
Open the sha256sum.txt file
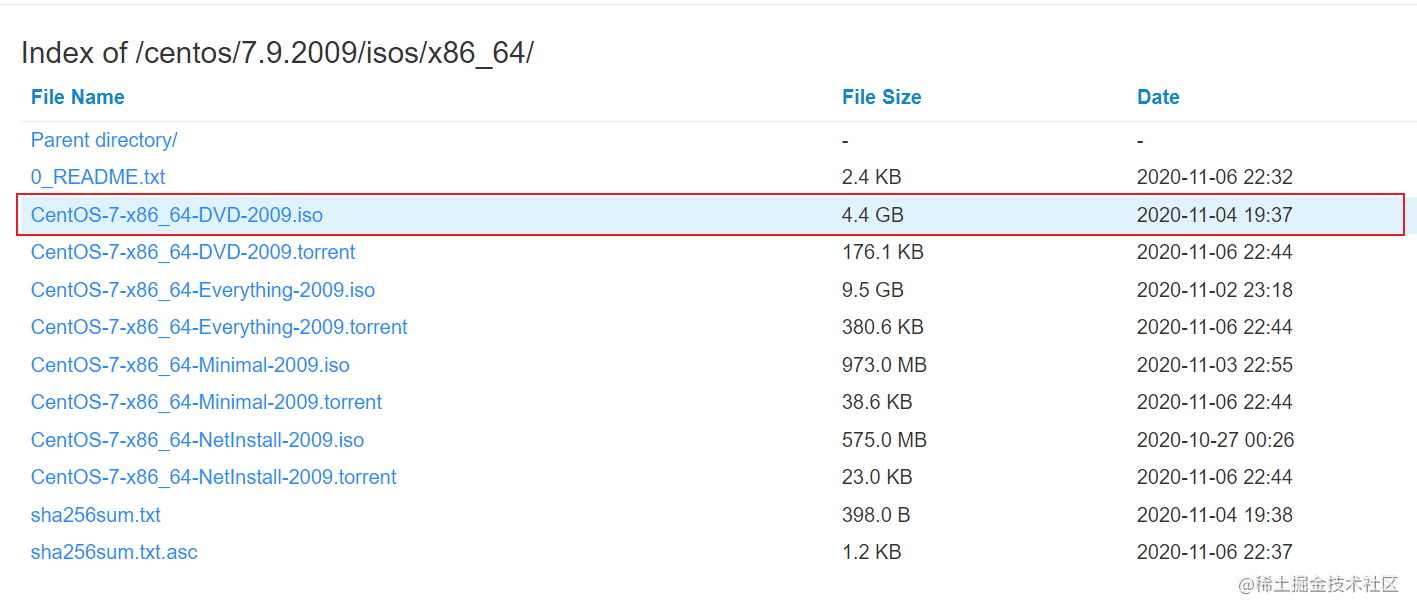click(x=96, y=515)
